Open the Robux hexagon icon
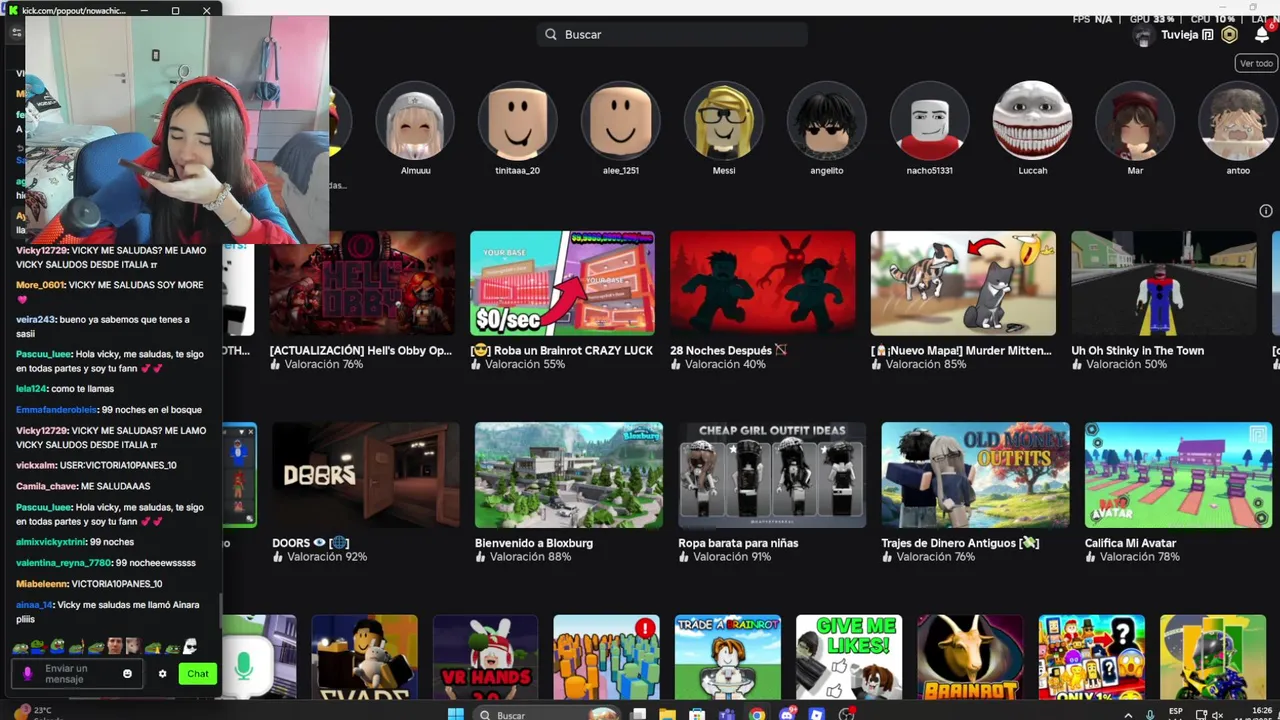 click(x=1230, y=35)
